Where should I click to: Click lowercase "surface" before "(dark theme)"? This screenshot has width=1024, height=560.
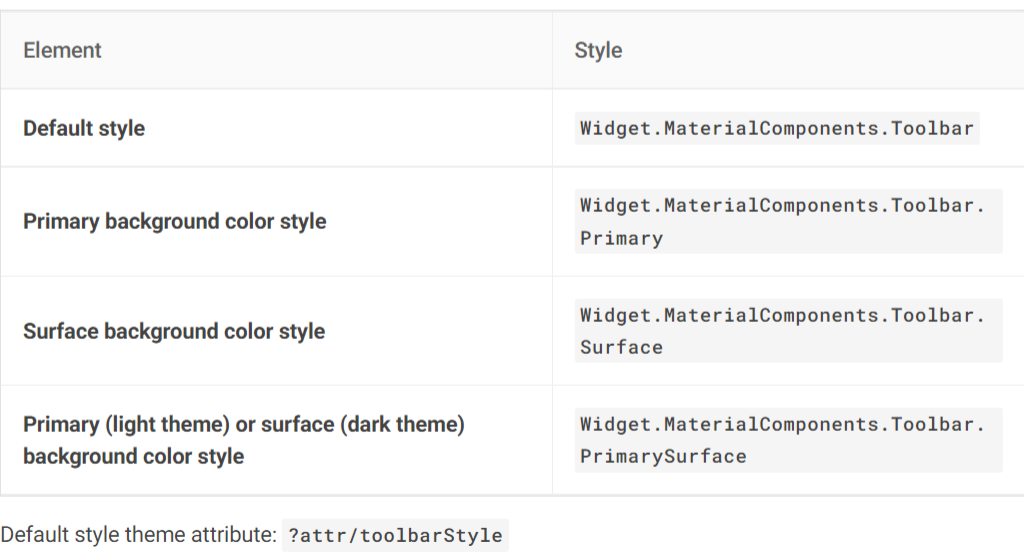297,424
